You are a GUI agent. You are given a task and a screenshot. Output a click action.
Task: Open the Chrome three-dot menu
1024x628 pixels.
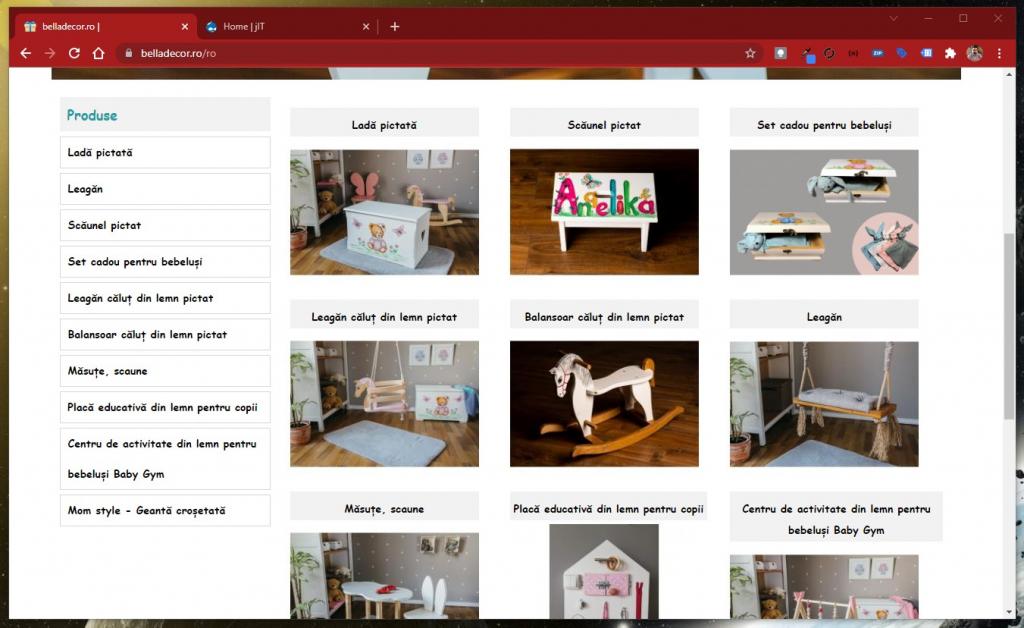(x=999, y=53)
